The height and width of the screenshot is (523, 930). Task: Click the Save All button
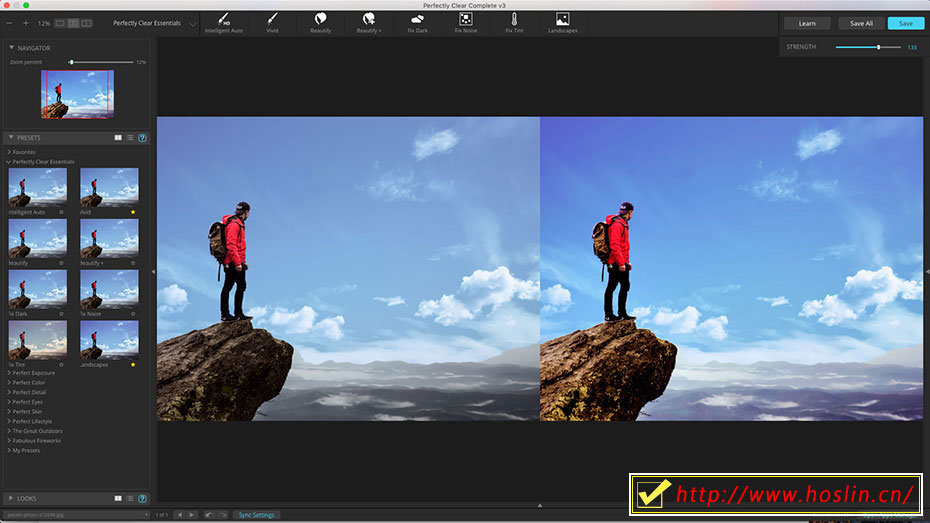tap(861, 23)
